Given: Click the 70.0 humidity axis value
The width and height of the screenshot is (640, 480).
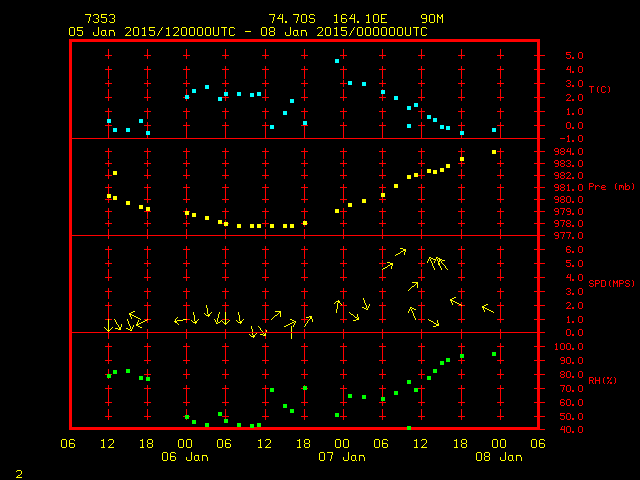Looking at the screenshot, I should tap(571, 389).
